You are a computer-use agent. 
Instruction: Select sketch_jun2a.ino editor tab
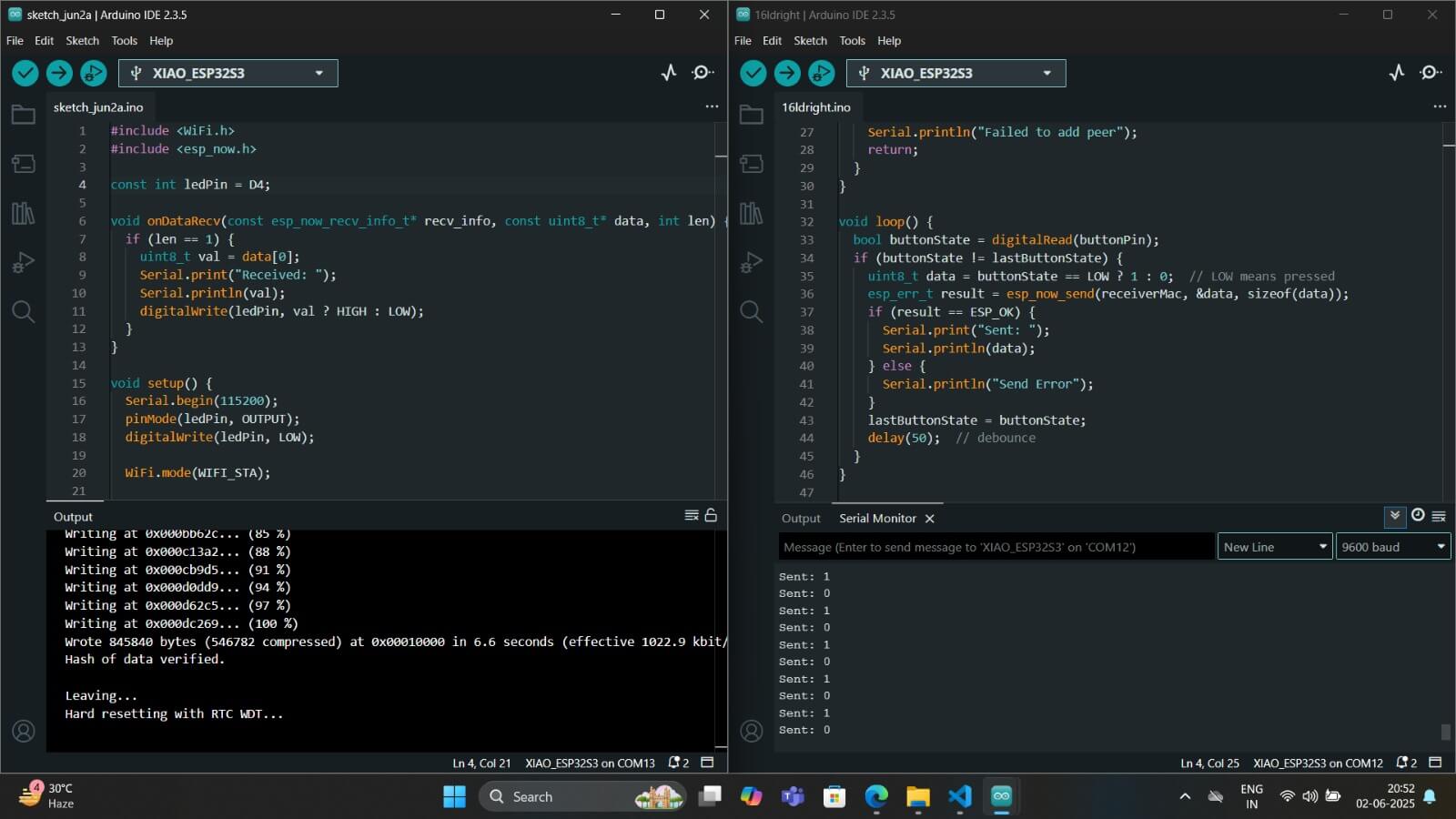click(98, 107)
